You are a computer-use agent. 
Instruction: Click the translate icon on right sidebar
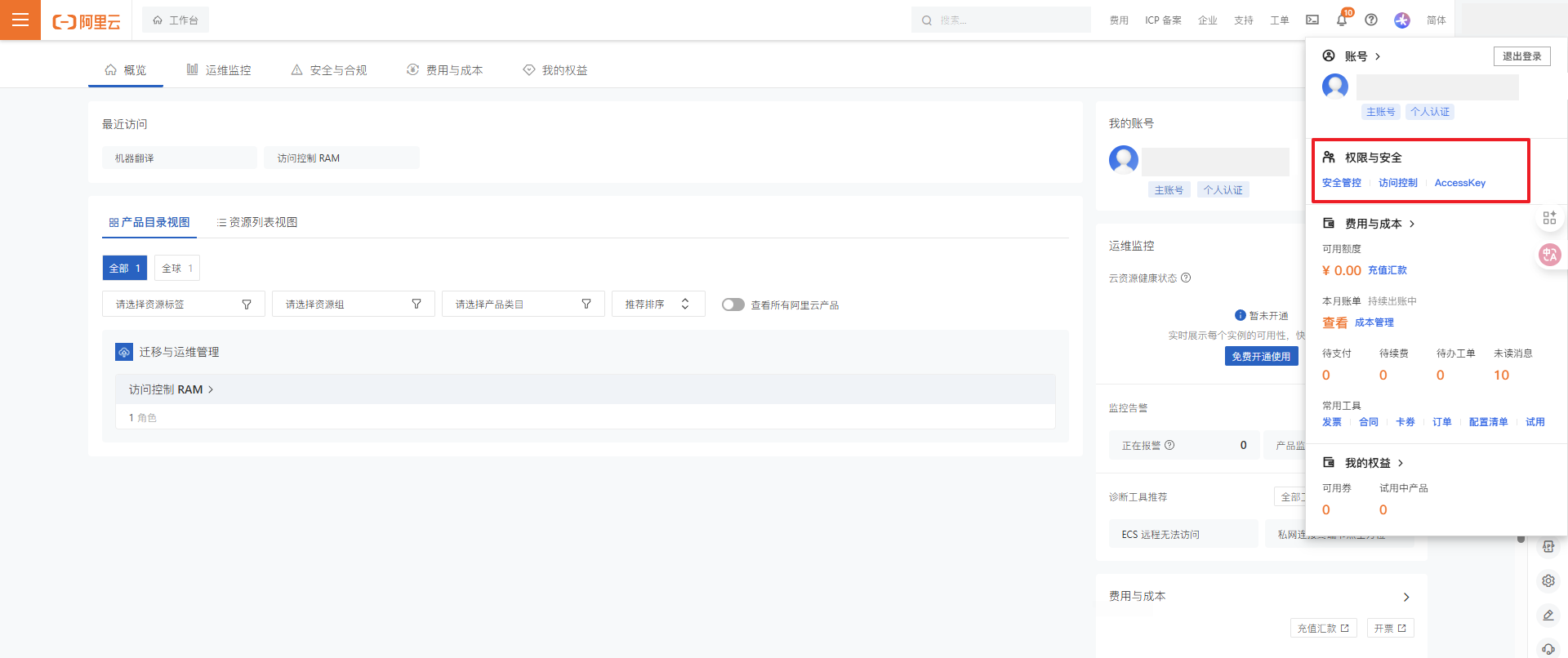click(x=1549, y=255)
